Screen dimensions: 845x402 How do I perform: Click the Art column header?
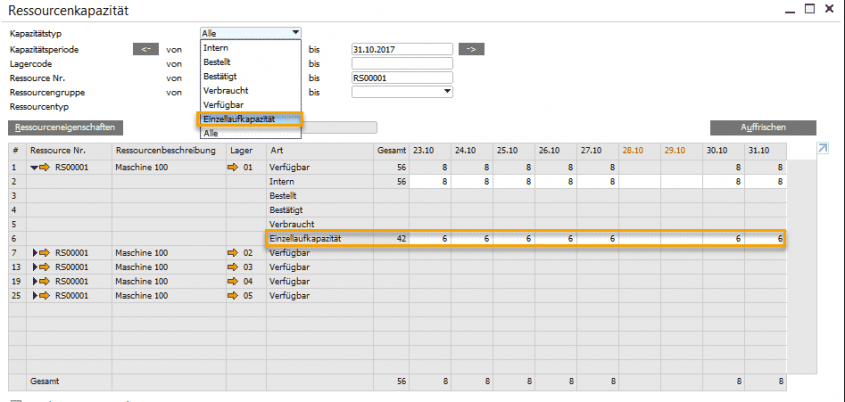tap(320, 151)
